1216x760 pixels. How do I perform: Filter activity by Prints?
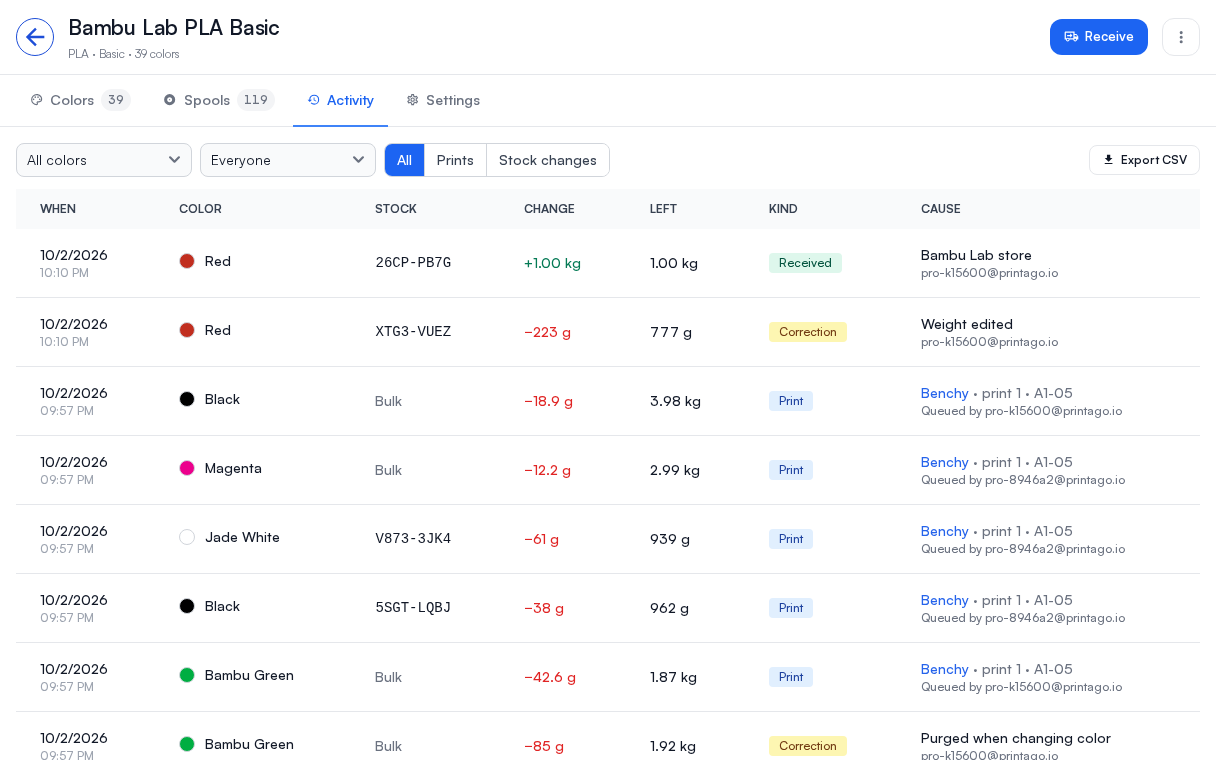455,160
